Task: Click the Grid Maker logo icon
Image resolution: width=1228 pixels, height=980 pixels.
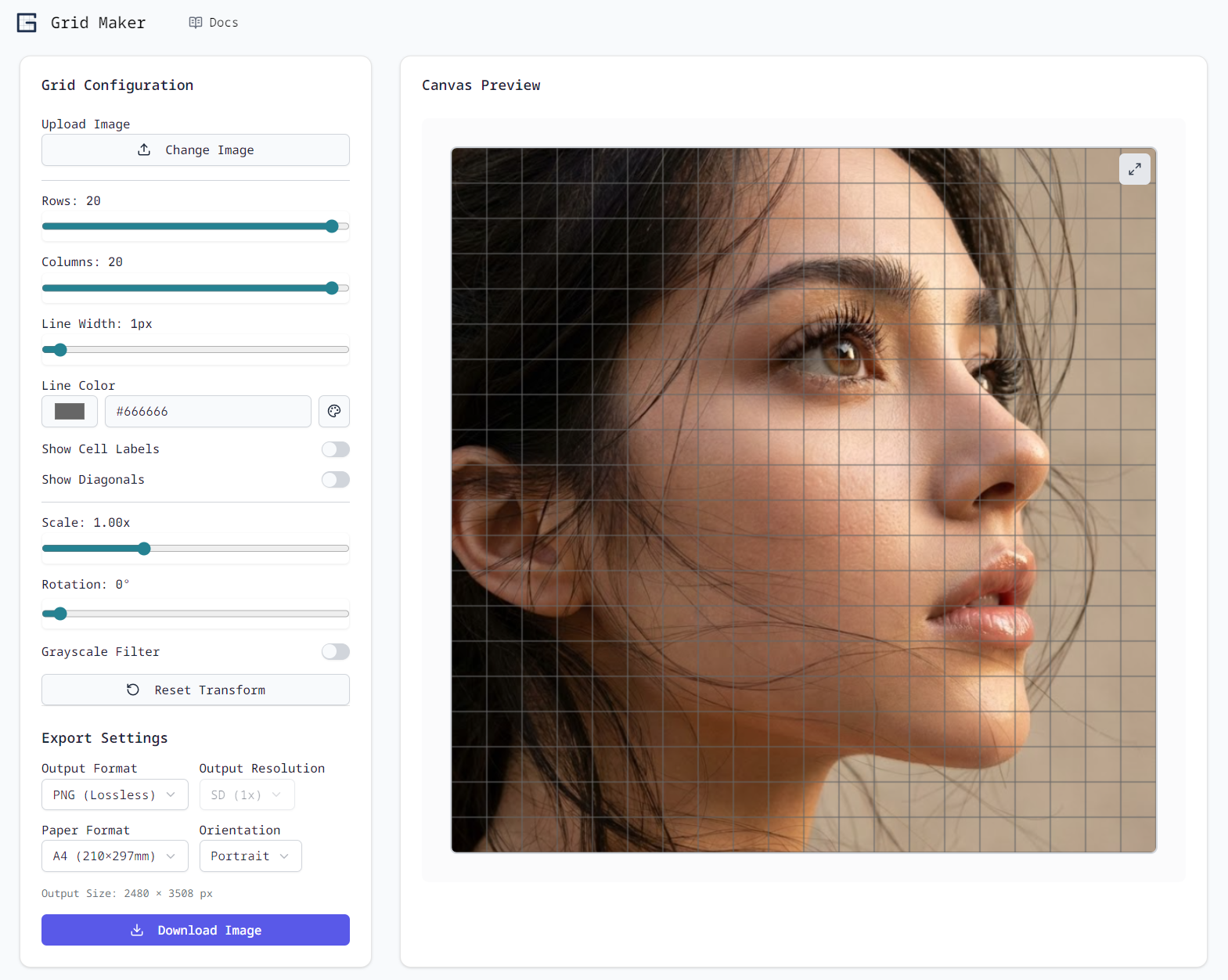Action: (27, 23)
